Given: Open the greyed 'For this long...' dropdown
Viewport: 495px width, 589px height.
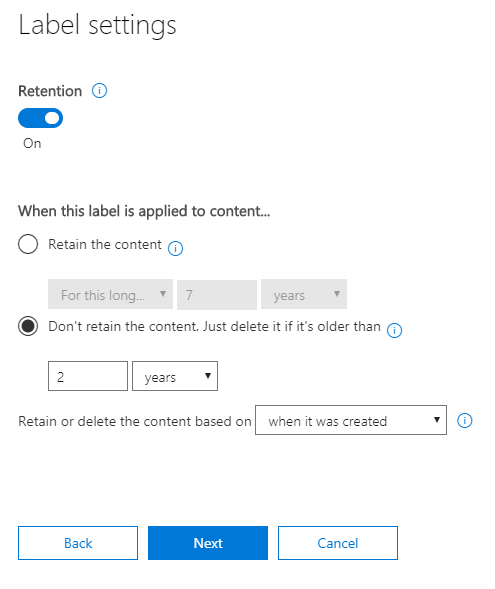Looking at the screenshot, I should 110,294.
